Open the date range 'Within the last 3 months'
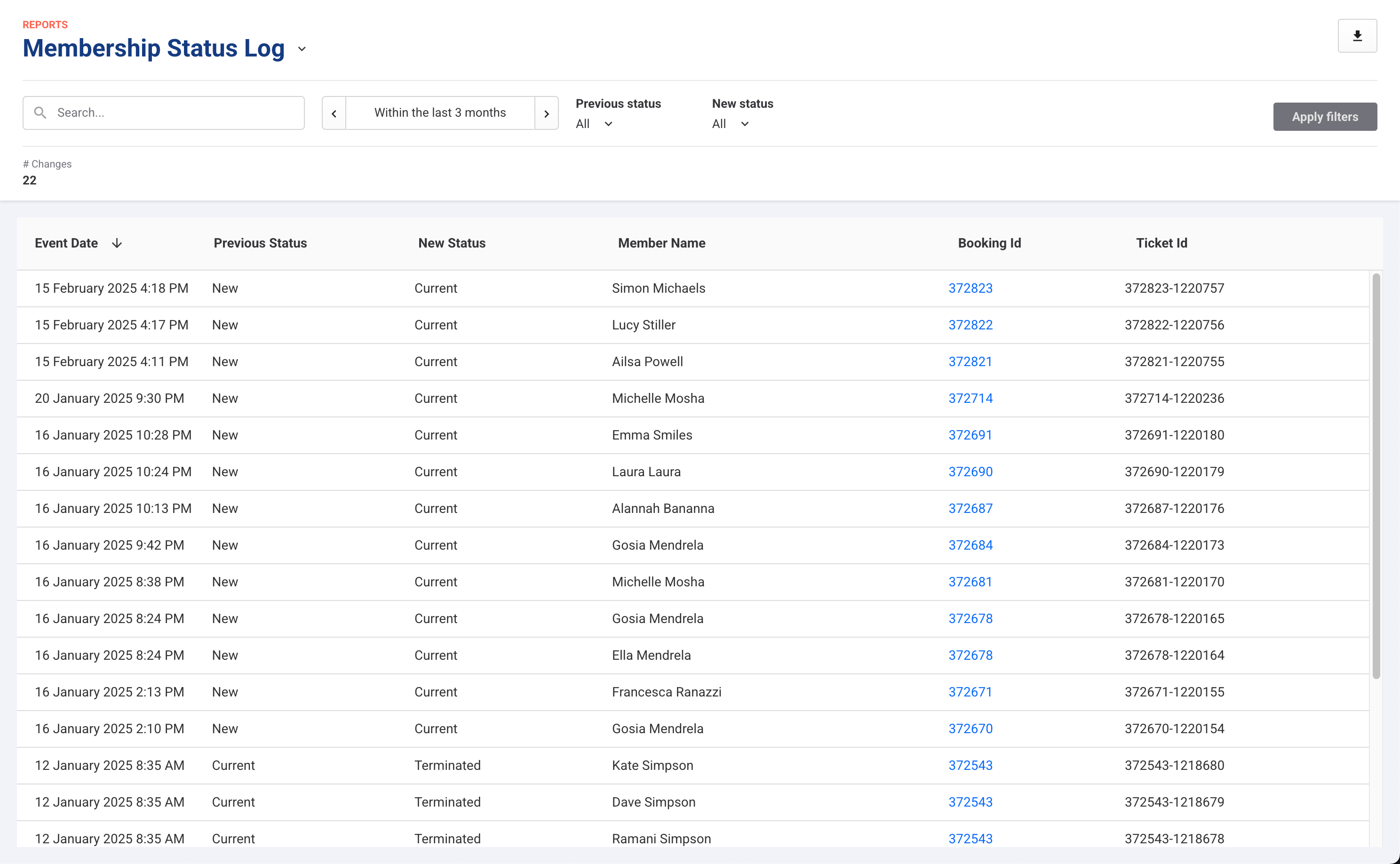Image resolution: width=1400 pixels, height=864 pixels. (x=440, y=113)
